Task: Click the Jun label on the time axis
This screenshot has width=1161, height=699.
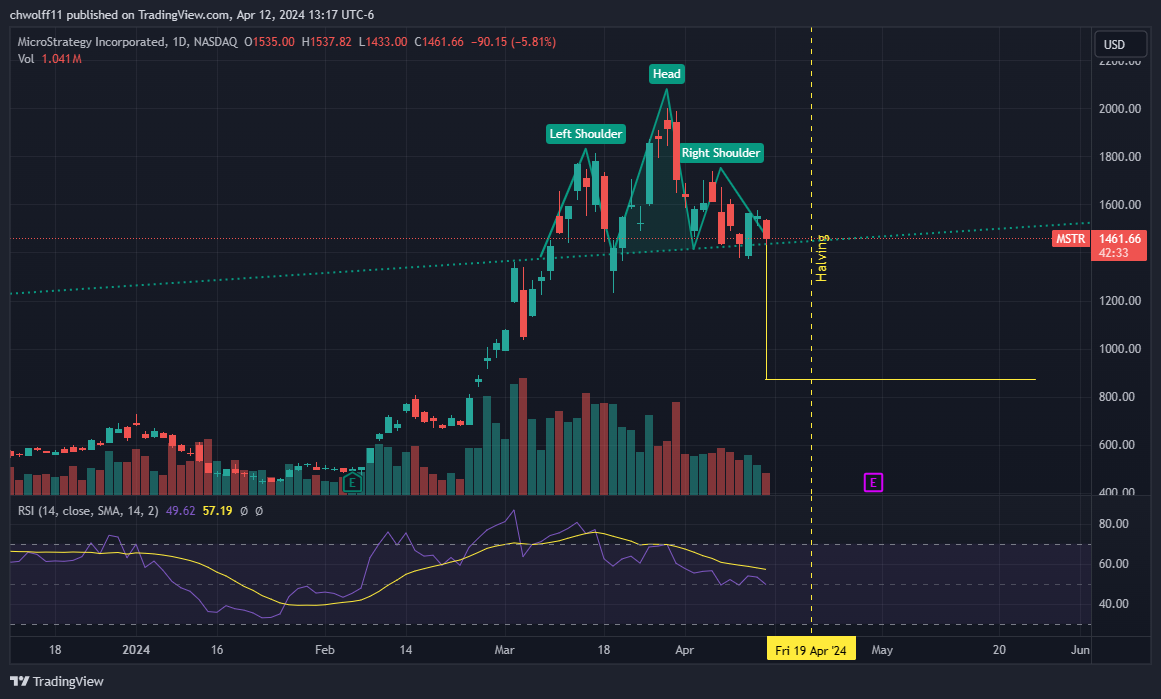Action: pos(1080,649)
